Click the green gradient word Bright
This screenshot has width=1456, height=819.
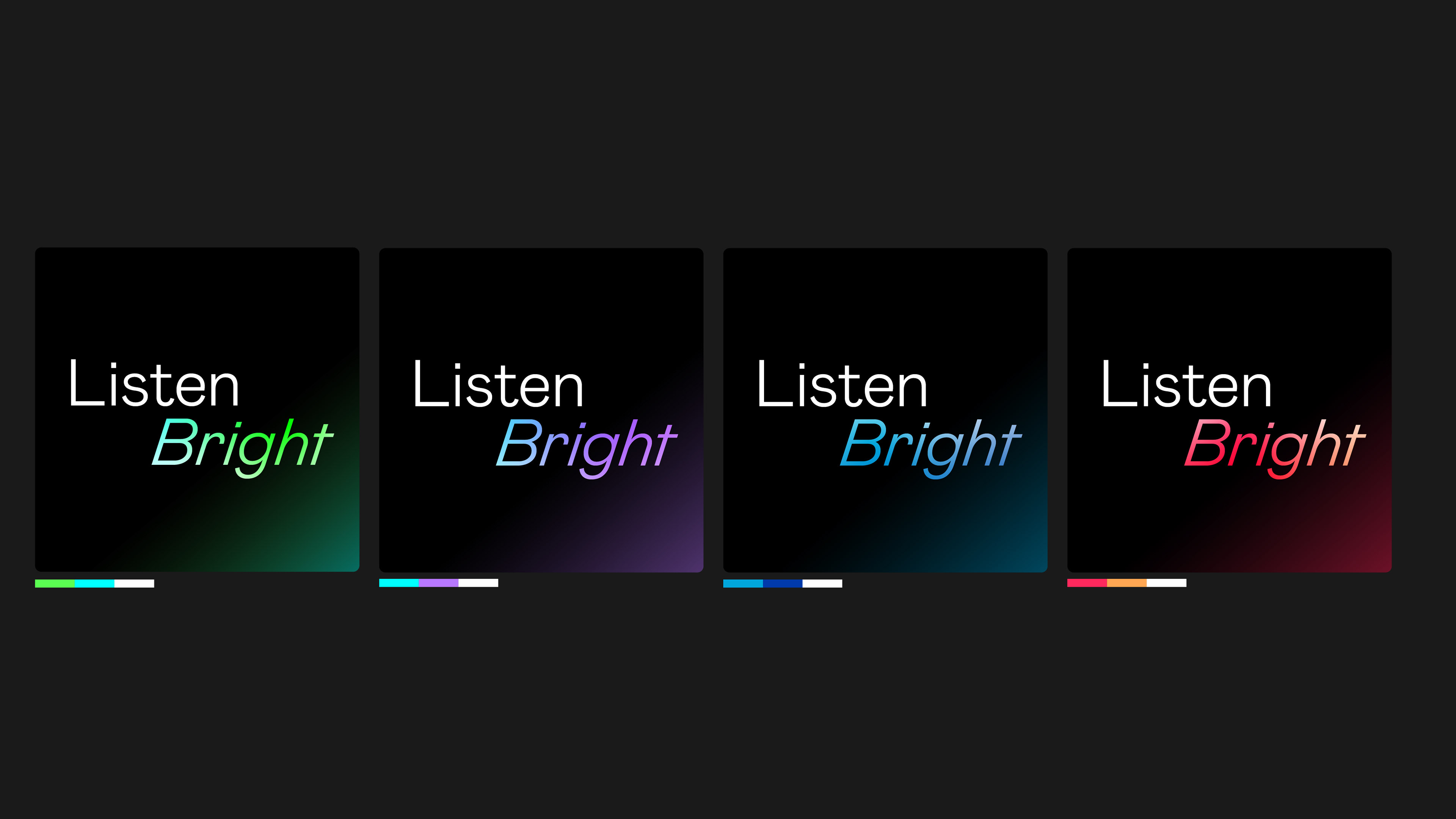click(x=243, y=448)
